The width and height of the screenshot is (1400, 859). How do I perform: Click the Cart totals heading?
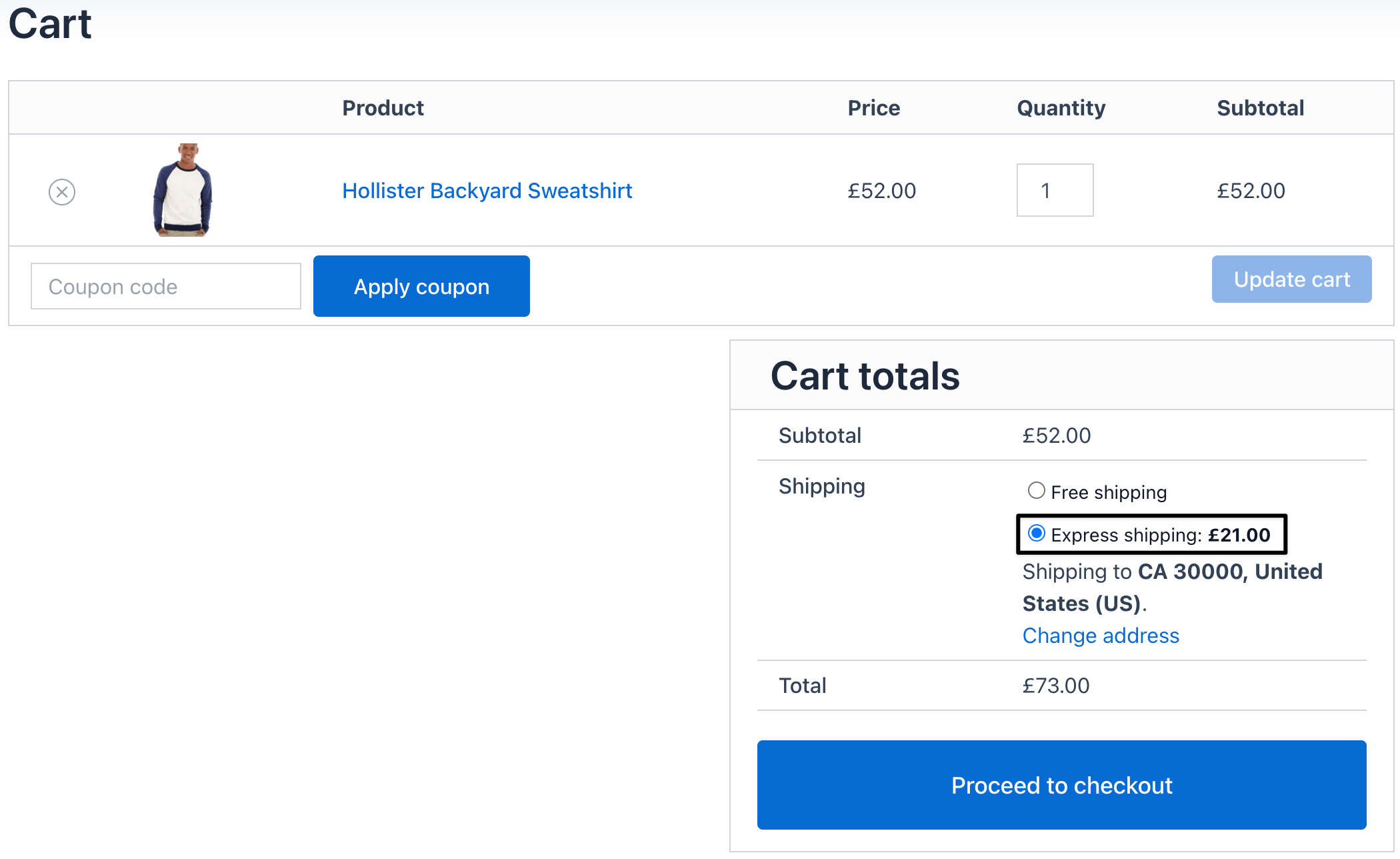865,376
